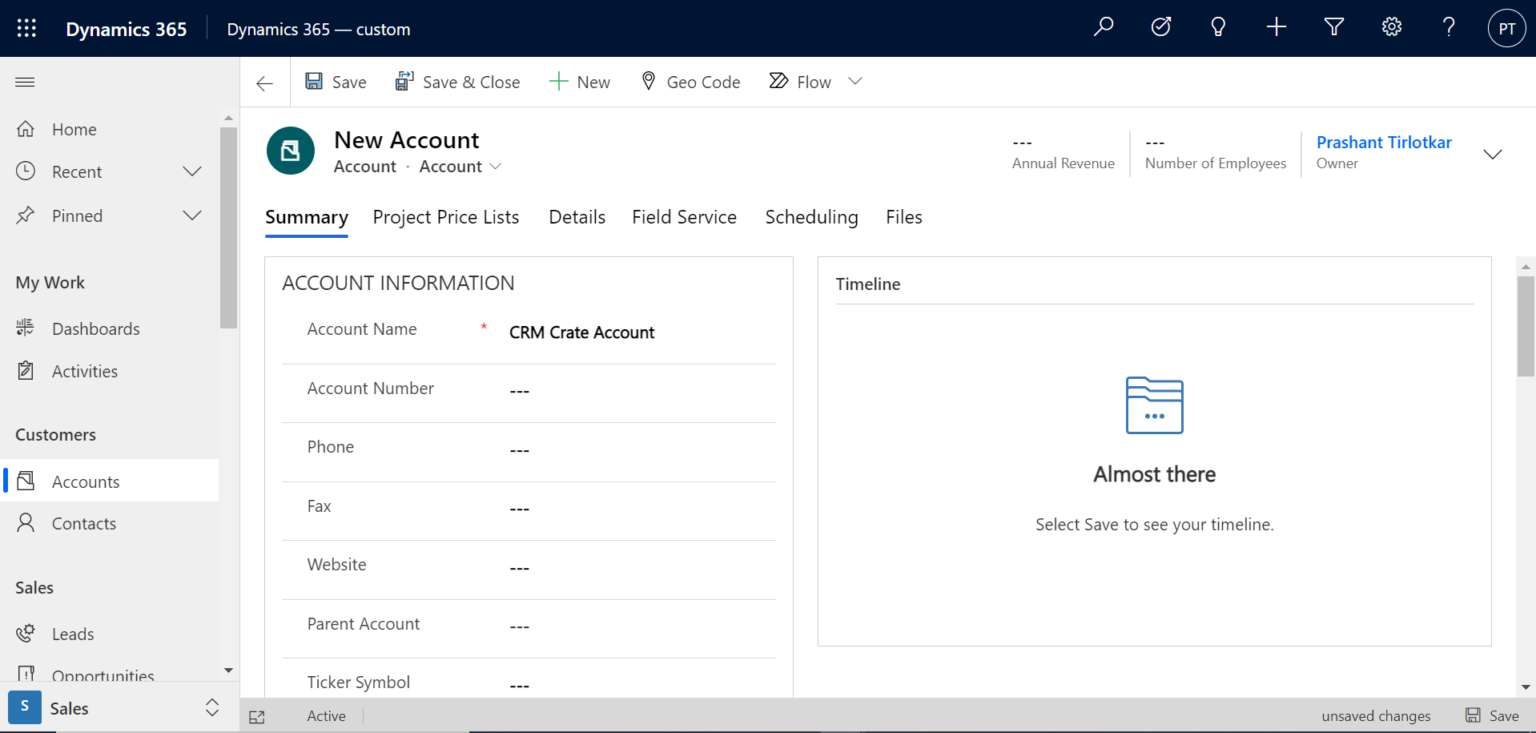This screenshot has width=1536, height=733.
Task: Click the filter icon in the top bar
Action: point(1334,27)
